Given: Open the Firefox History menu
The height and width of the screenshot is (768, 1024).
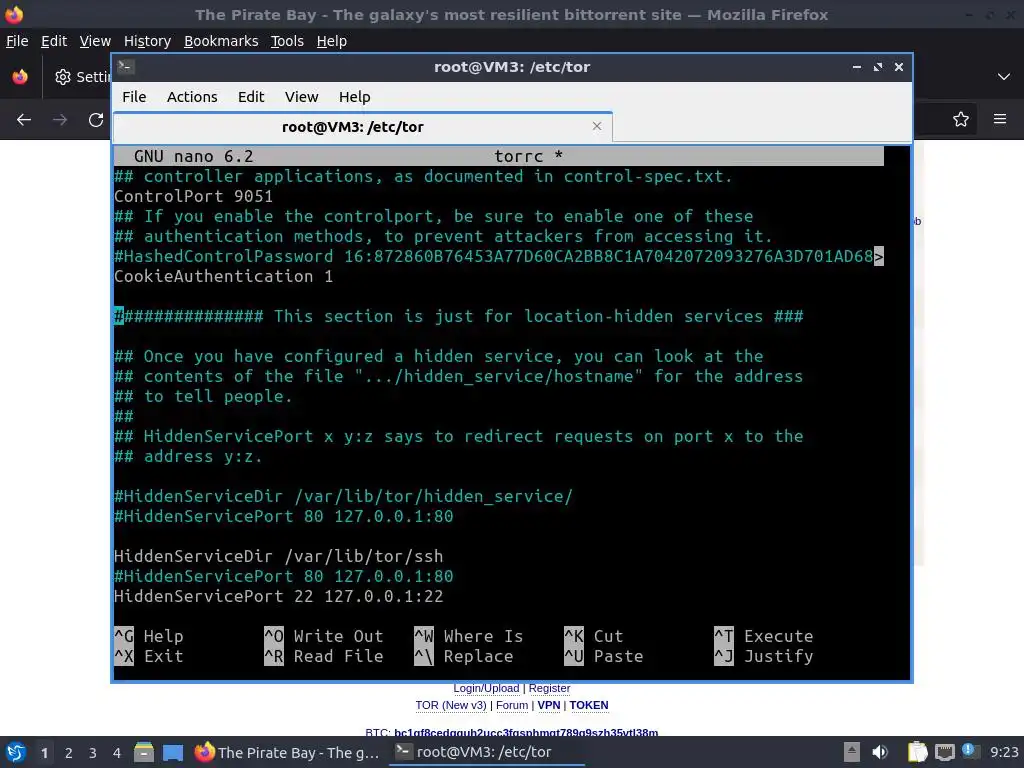Looking at the screenshot, I should click(x=147, y=41).
